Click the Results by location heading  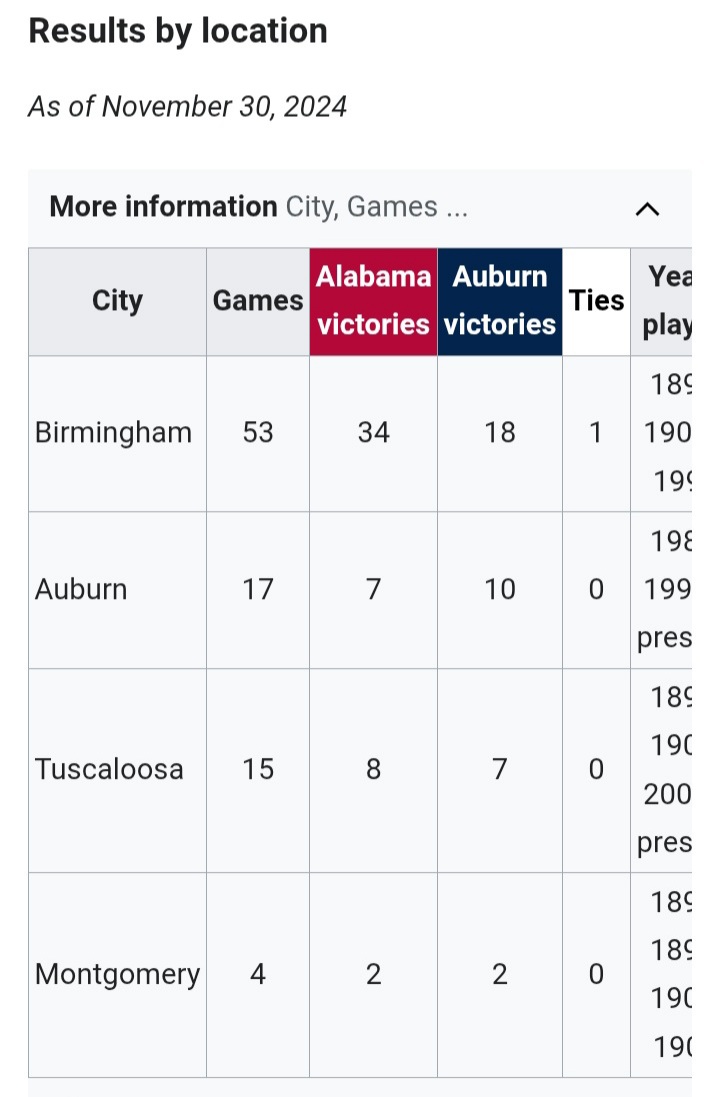pyautogui.click(x=178, y=31)
